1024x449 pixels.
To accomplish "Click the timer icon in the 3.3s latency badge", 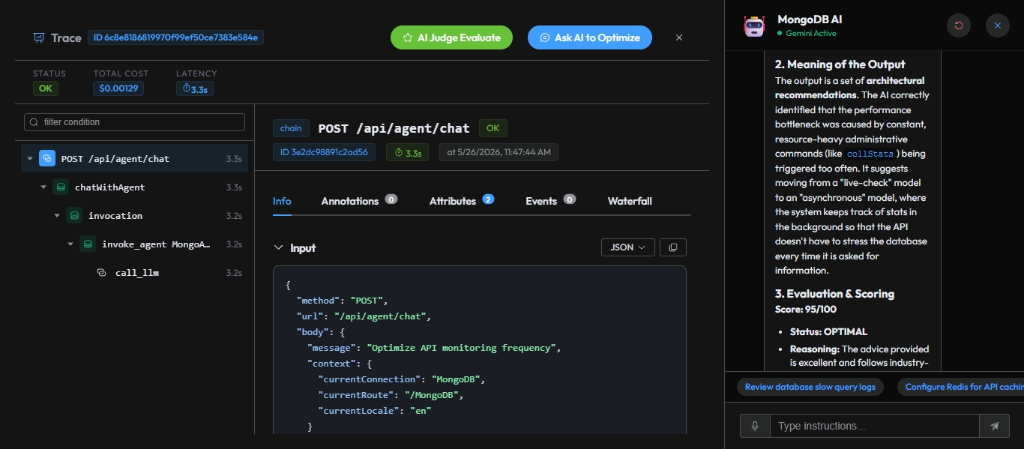I will pos(186,89).
